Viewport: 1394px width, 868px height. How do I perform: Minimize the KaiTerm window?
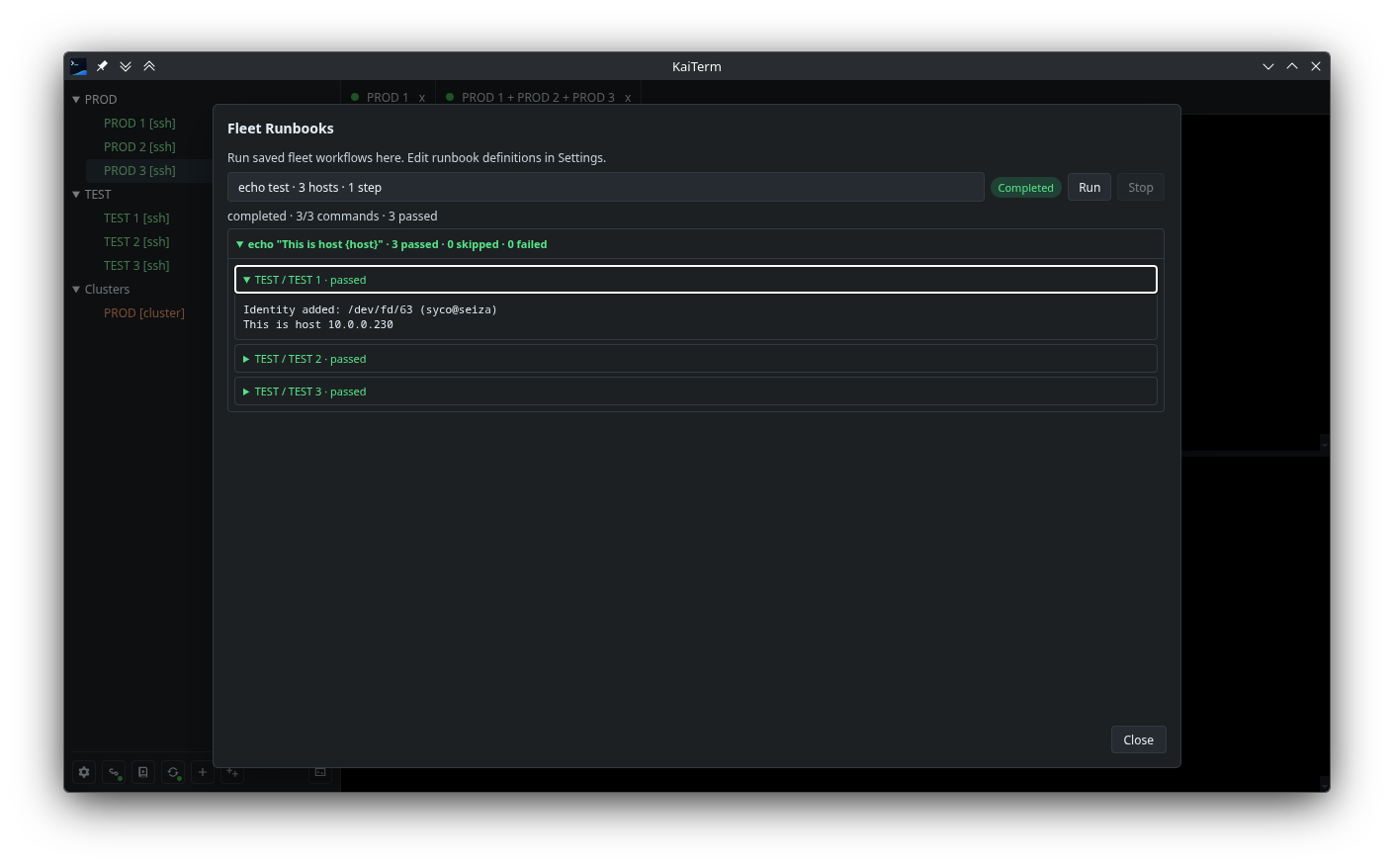click(x=1268, y=66)
